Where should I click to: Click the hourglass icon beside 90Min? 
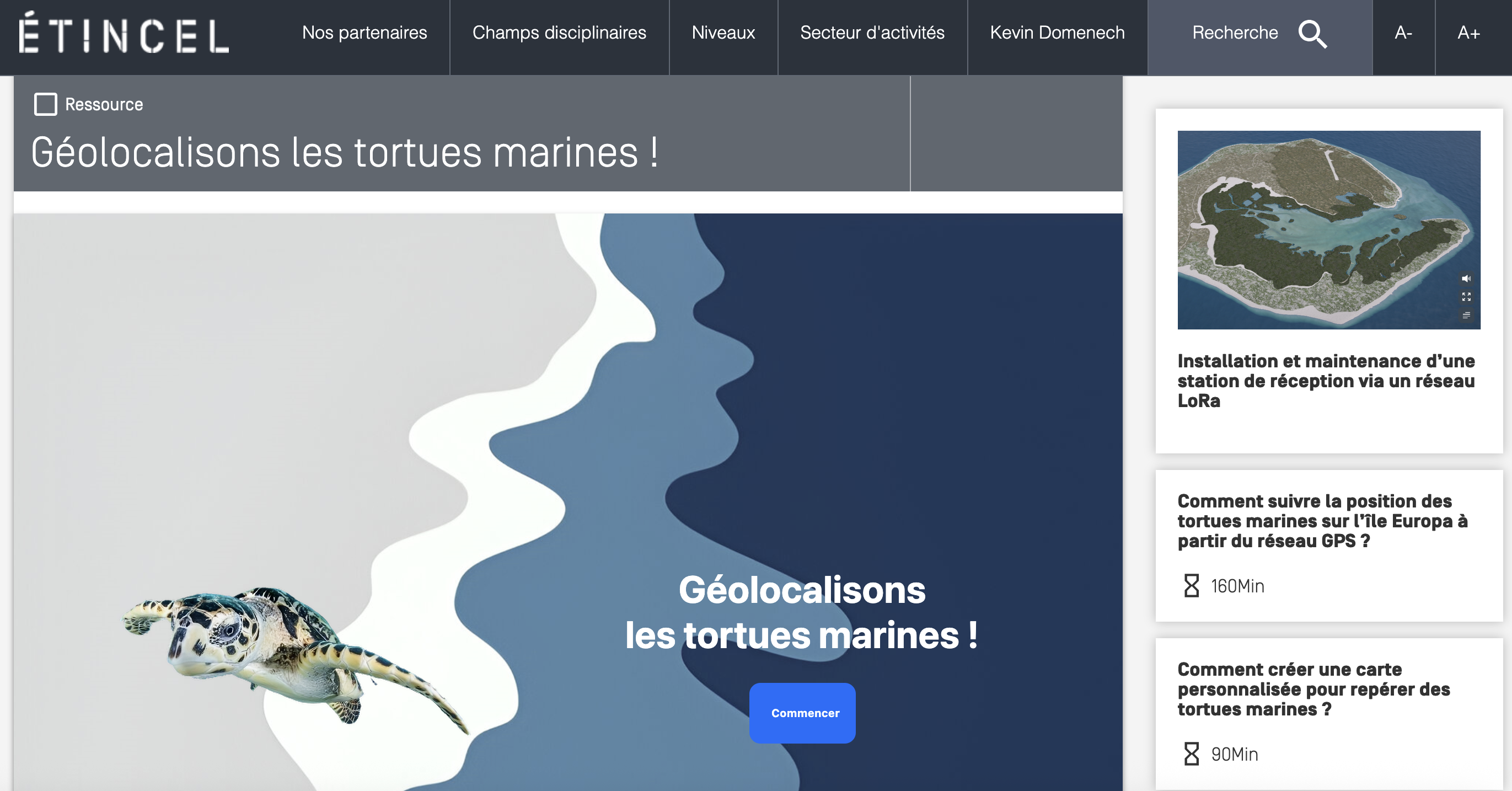1192,753
